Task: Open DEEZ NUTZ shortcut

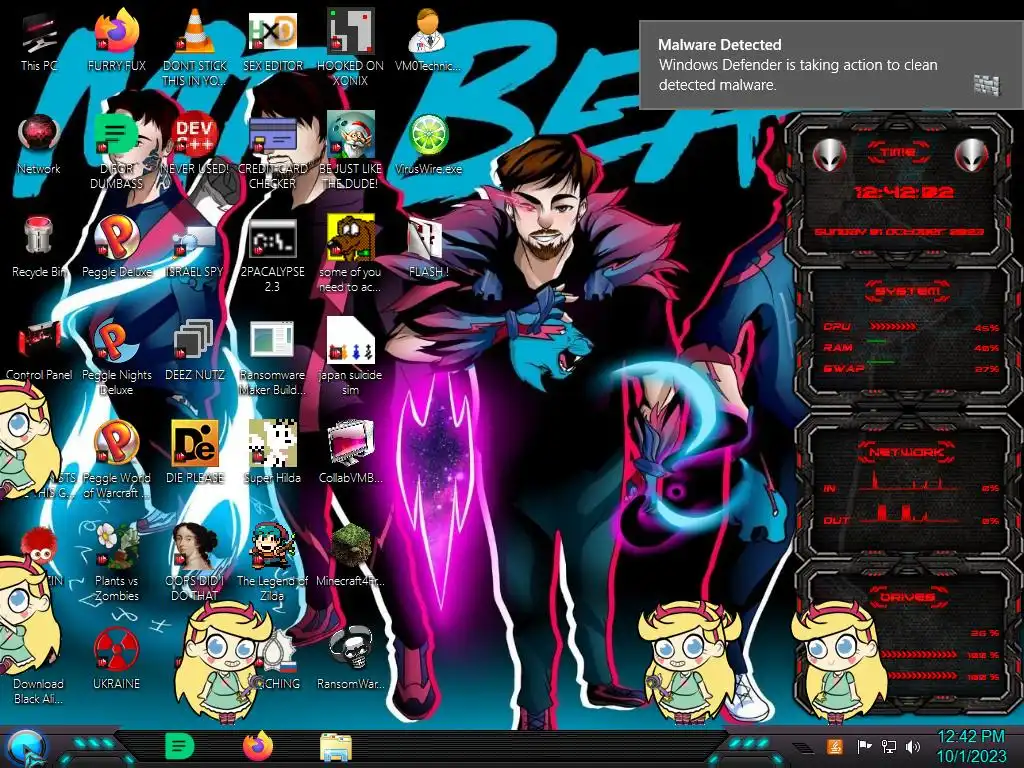Action: [194, 351]
